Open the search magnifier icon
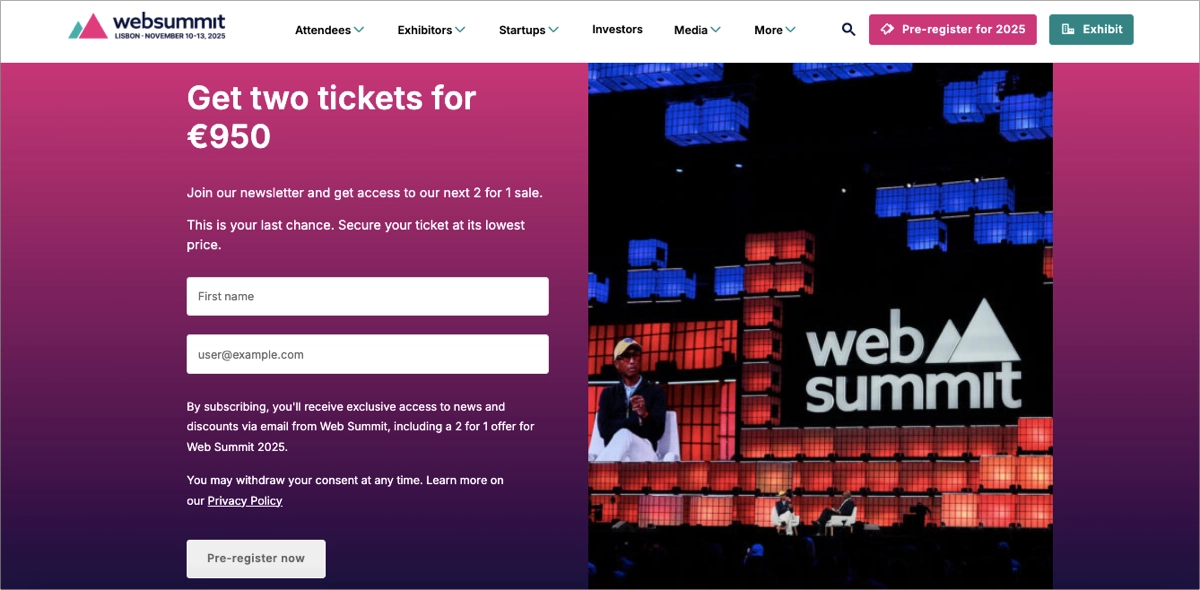 (x=848, y=30)
